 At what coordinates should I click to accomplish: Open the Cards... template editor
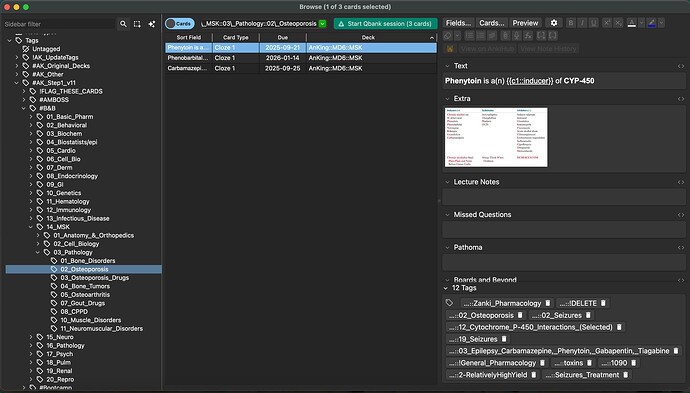492,23
